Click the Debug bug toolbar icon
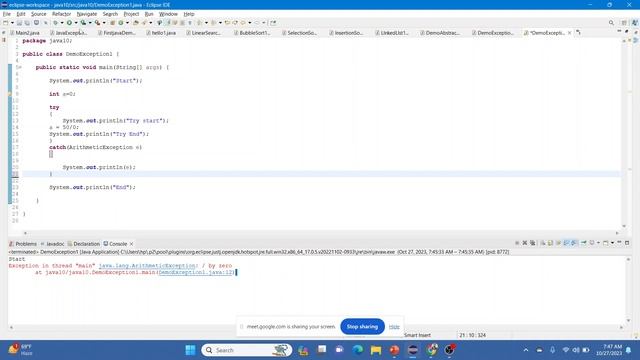640x360 pixels. [x=56, y=23]
